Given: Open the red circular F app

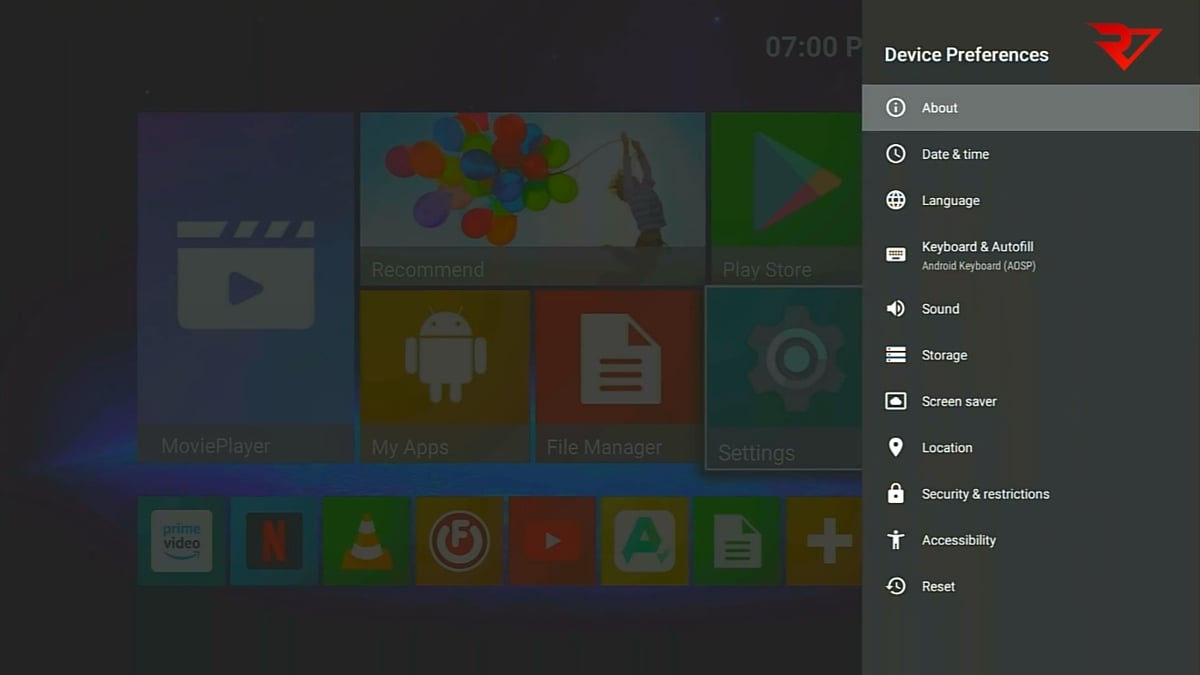Looking at the screenshot, I should click(x=460, y=541).
